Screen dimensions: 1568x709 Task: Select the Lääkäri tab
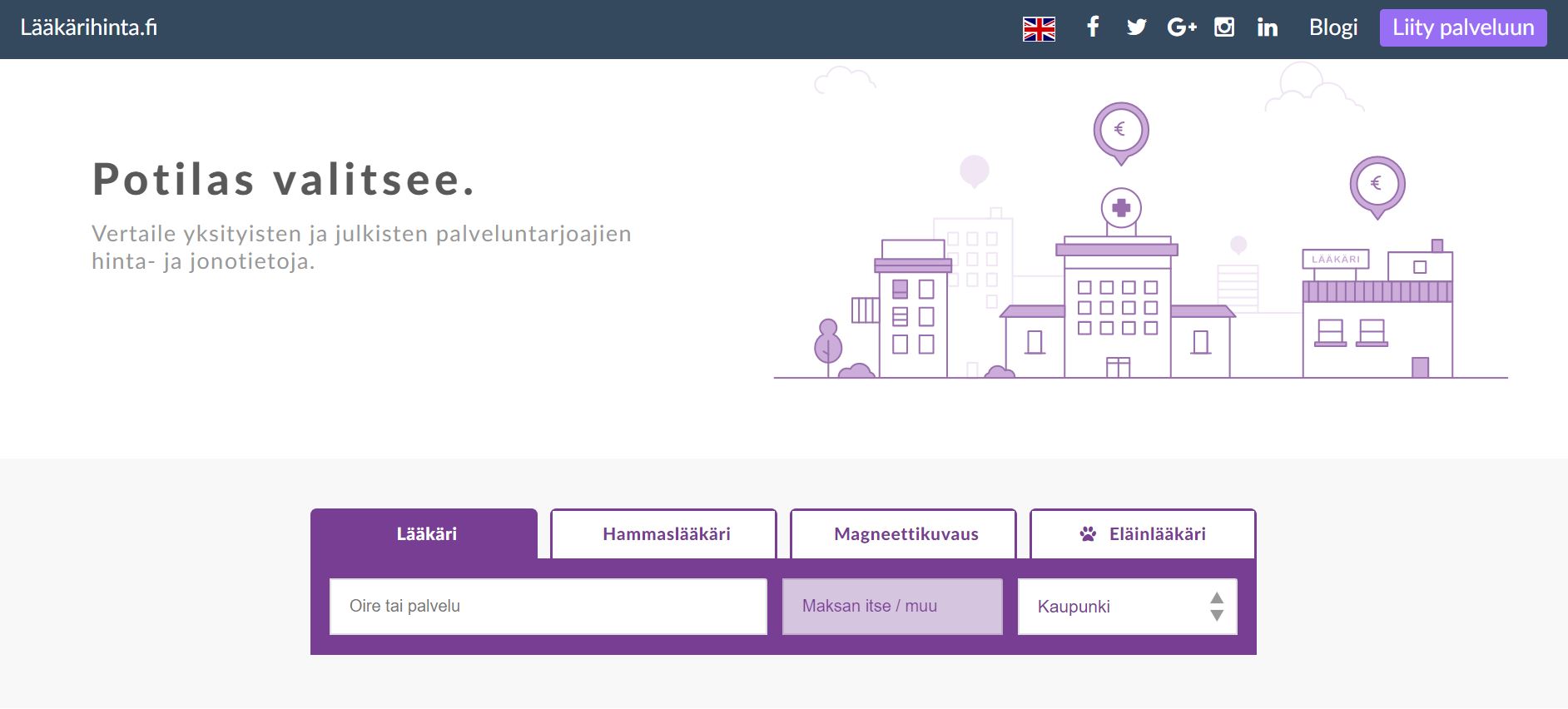pyautogui.click(x=425, y=534)
